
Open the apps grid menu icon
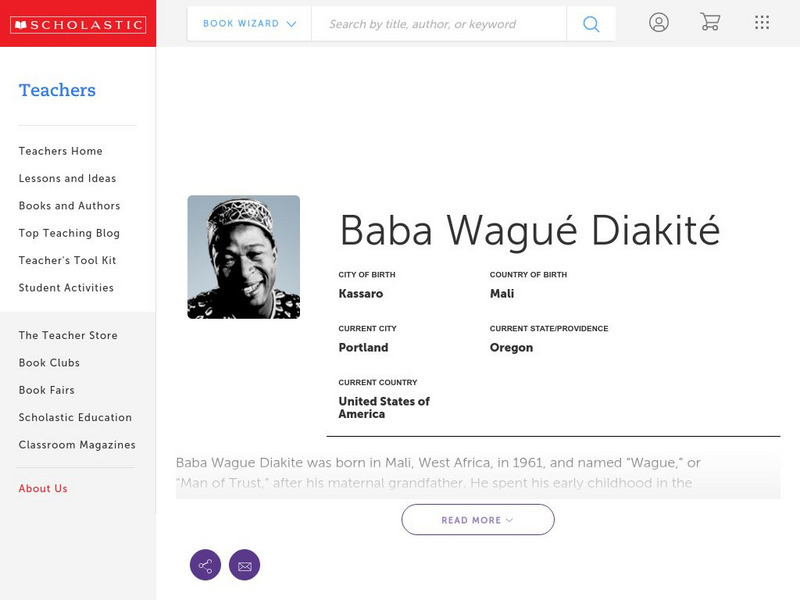pos(762,23)
